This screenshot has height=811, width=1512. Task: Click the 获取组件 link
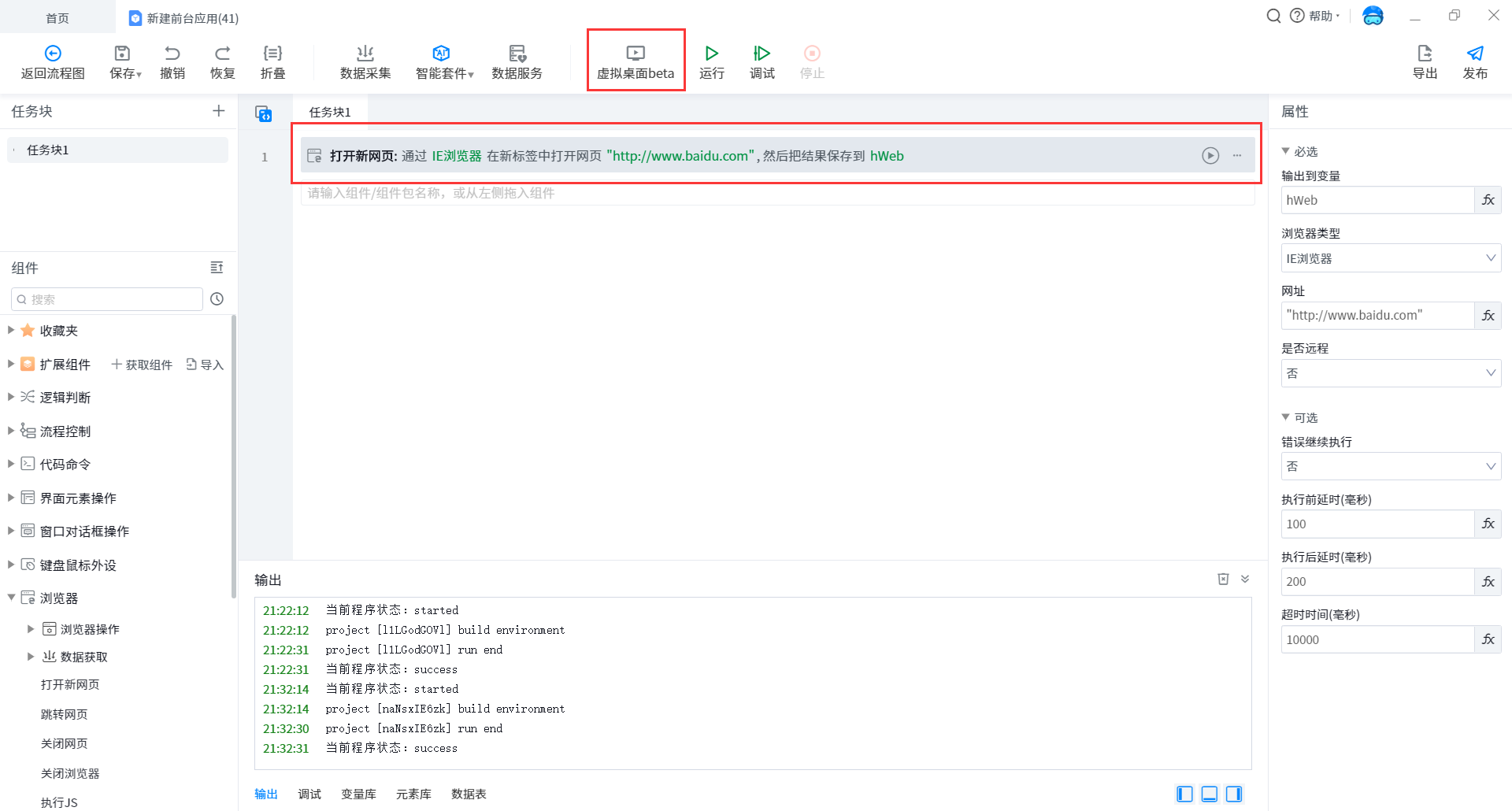tap(142, 365)
